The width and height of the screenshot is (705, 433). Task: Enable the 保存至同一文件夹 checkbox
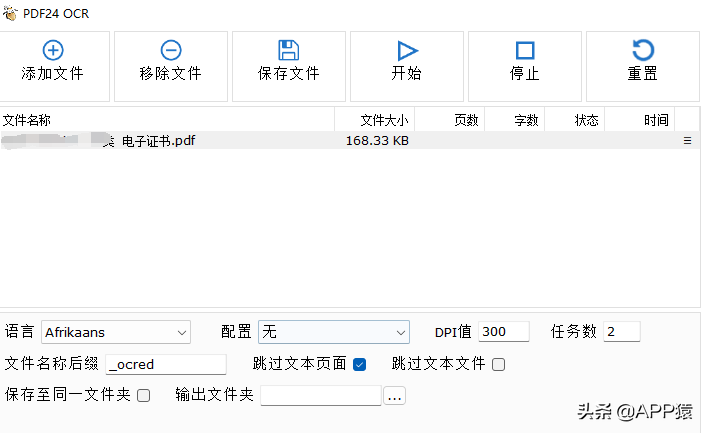(x=143, y=396)
